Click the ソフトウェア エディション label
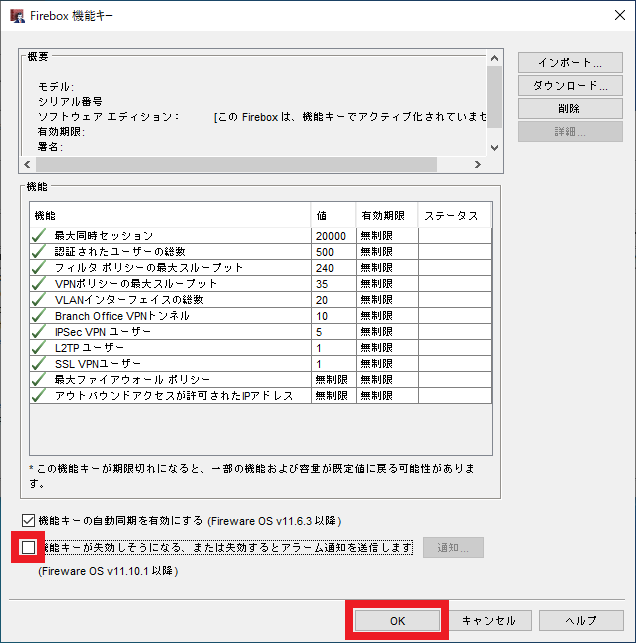Screen dimensions: 636x643 pyautogui.click(x=108, y=117)
